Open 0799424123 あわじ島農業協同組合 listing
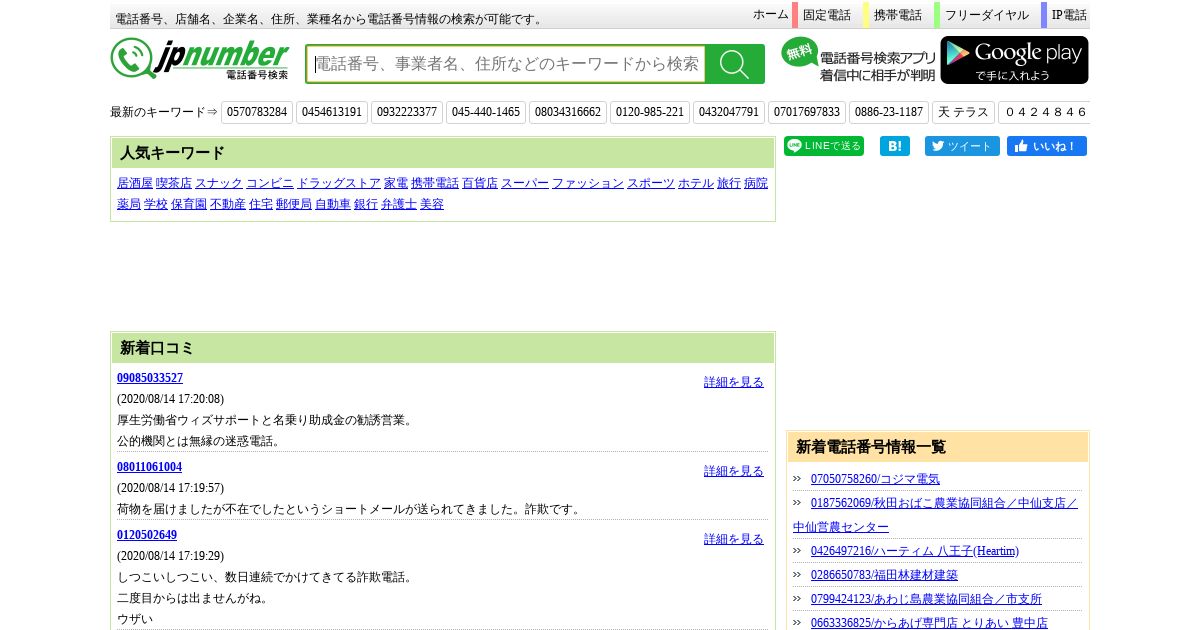The width and height of the screenshot is (1200, 630). click(926, 599)
